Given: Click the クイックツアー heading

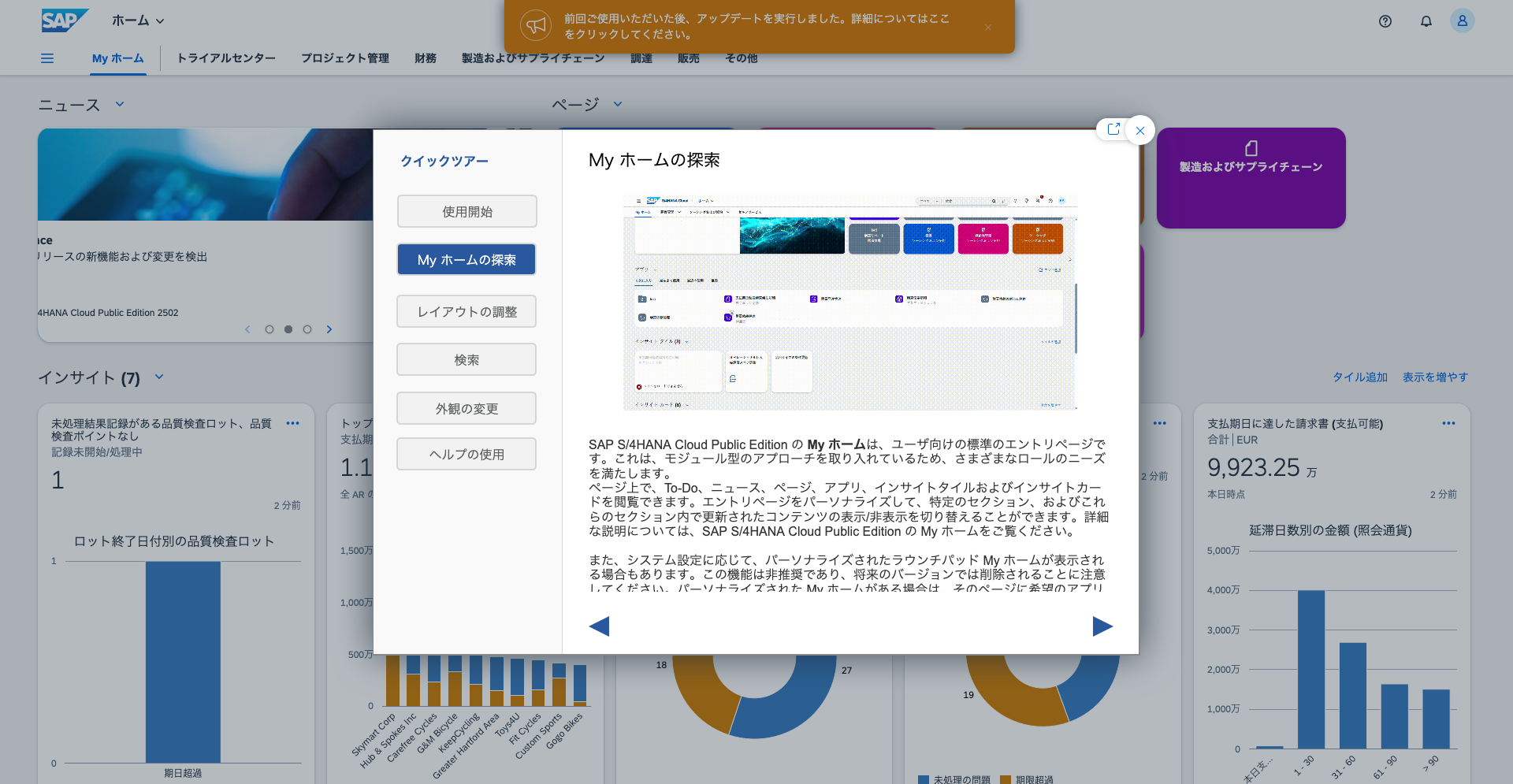Looking at the screenshot, I should 444,161.
